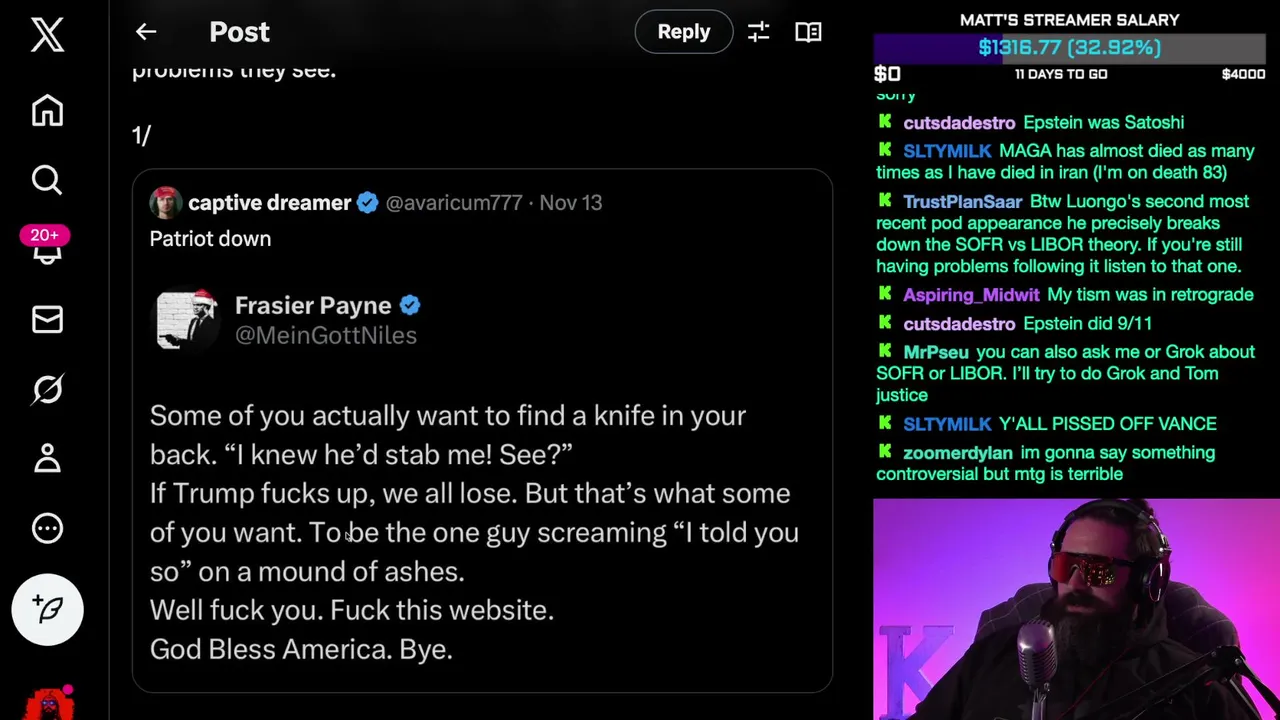
Task: Open Grok icon in sidebar
Action: pos(47,389)
